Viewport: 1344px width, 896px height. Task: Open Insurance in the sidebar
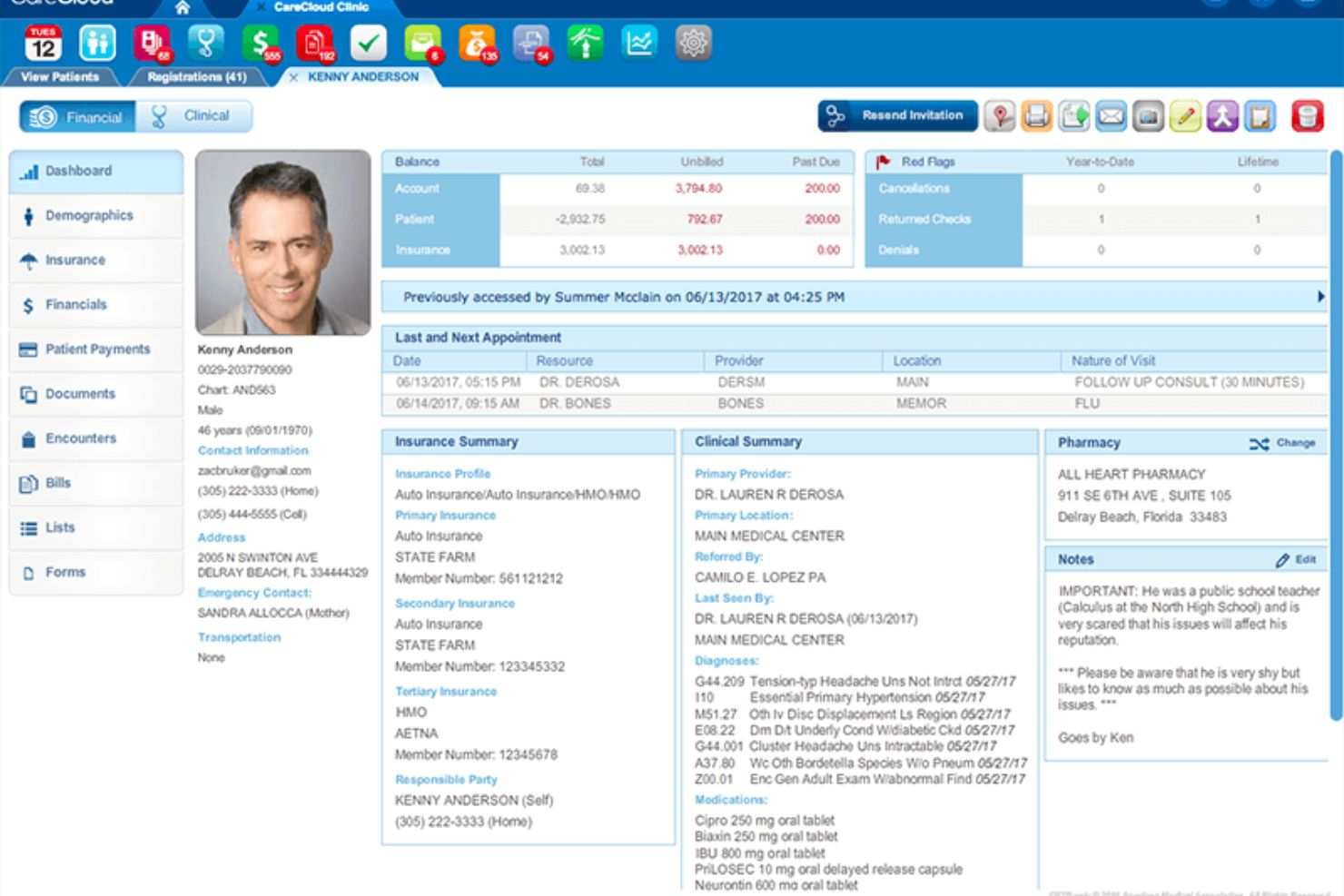click(x=96, y=261)
